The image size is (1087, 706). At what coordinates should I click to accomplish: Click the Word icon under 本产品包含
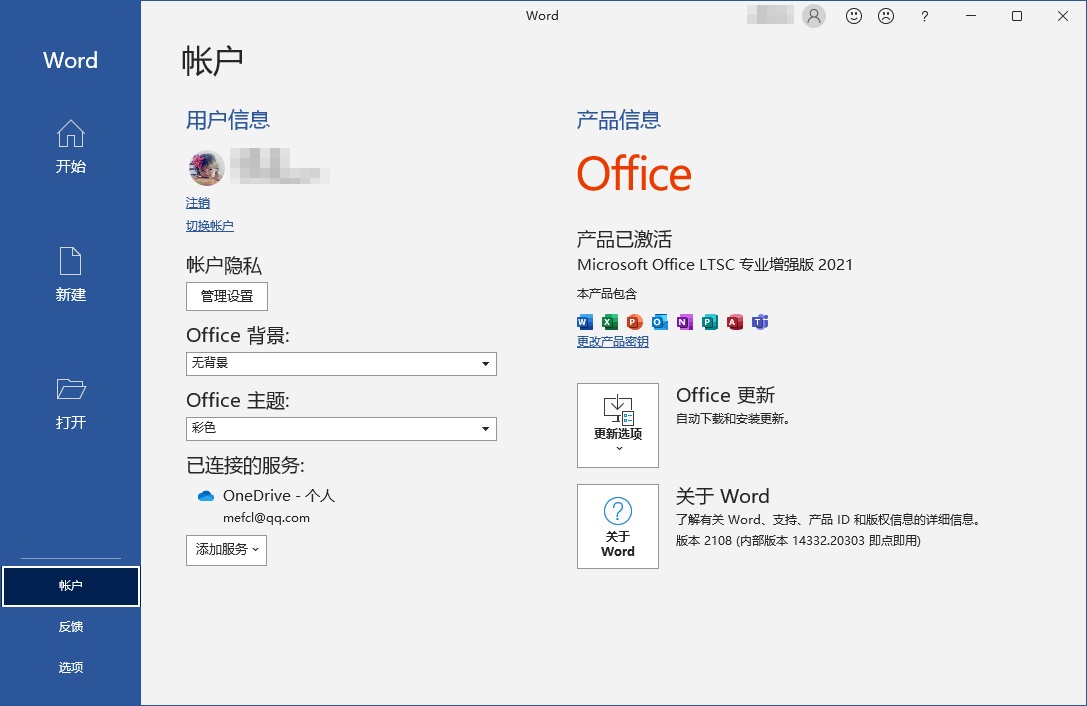(584, 322)
